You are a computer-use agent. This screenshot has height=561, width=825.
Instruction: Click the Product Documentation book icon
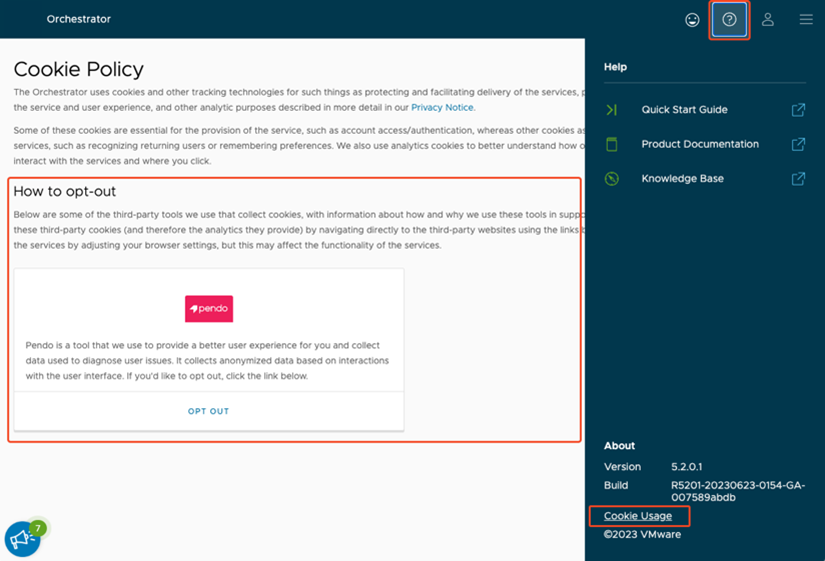coord(612,144)
